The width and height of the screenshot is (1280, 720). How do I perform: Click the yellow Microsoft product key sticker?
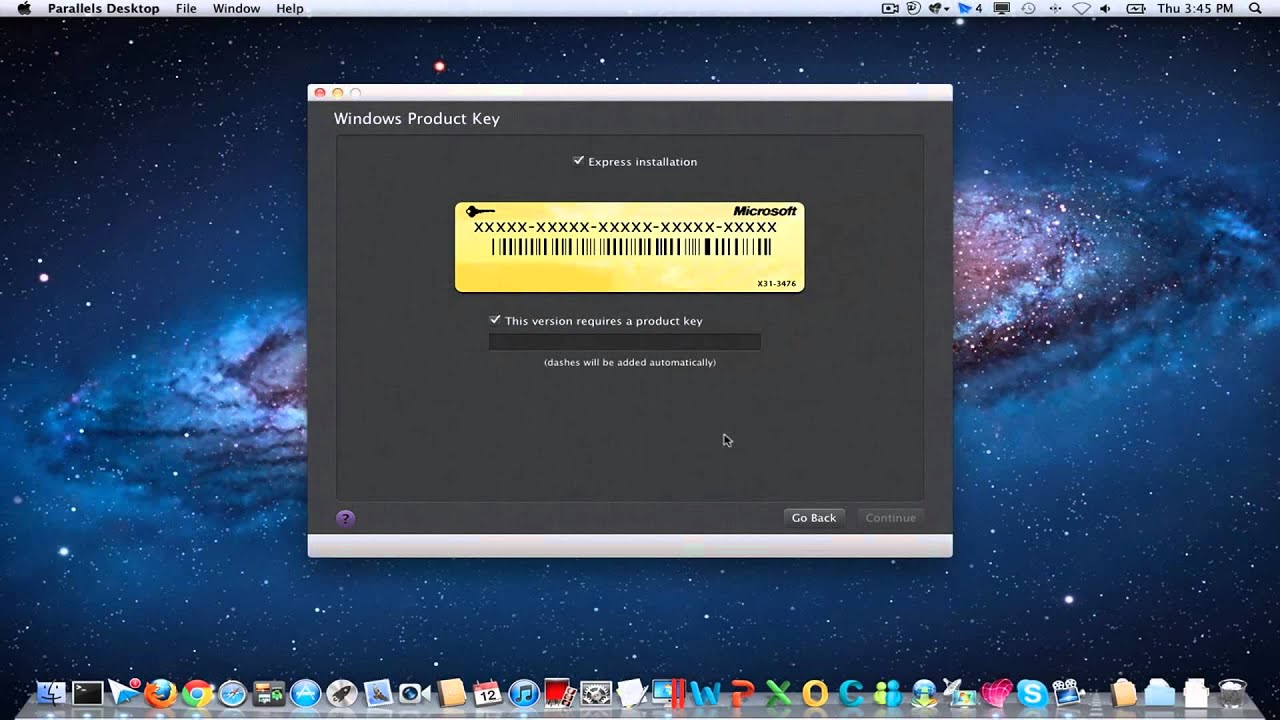[630, 247]
